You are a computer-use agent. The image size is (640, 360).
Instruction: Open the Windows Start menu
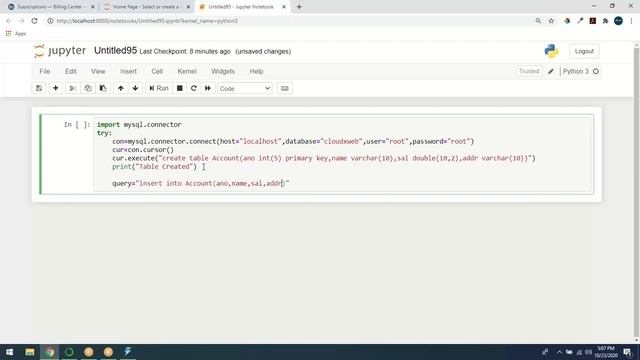pos(9,352)
